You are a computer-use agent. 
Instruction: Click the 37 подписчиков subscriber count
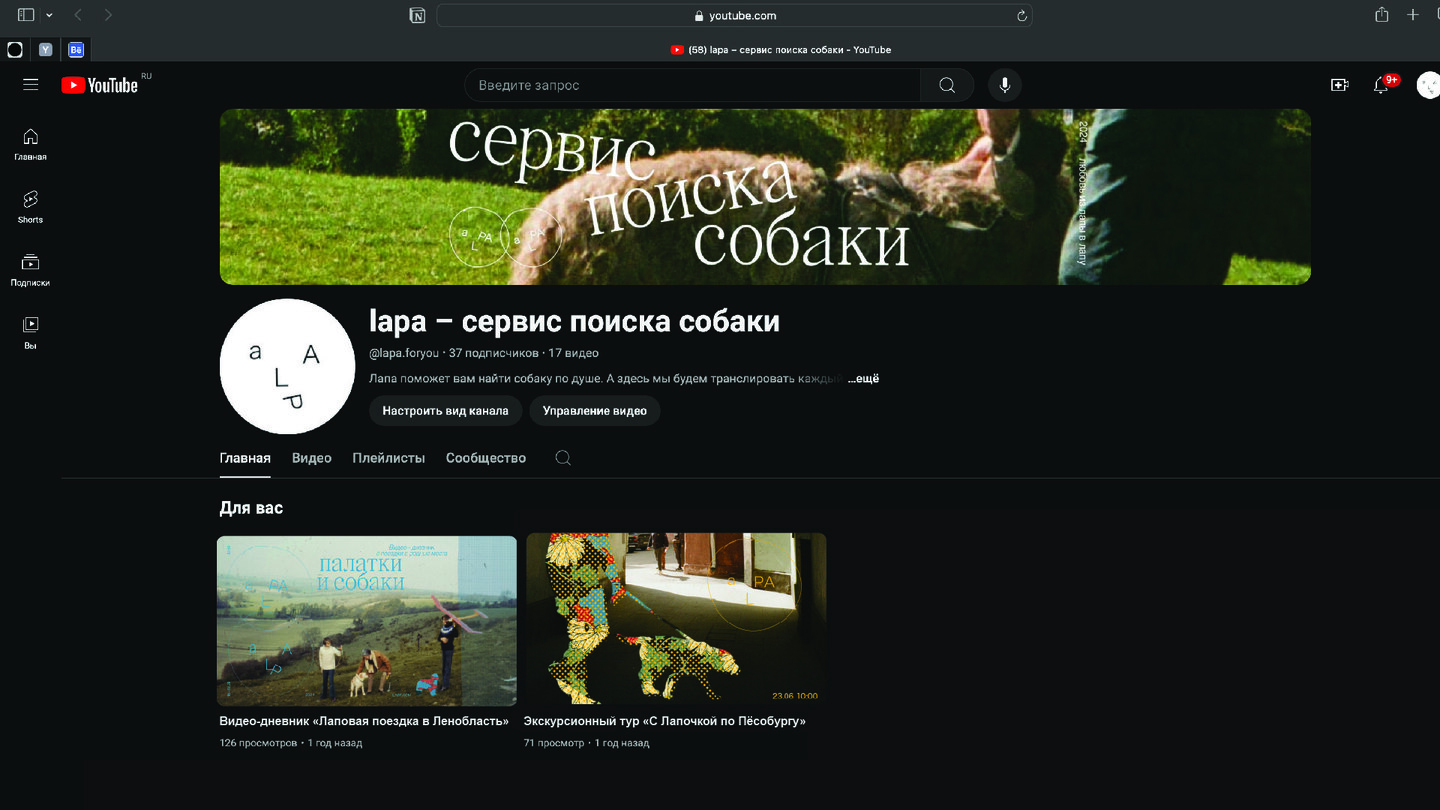tap(493, 353)
